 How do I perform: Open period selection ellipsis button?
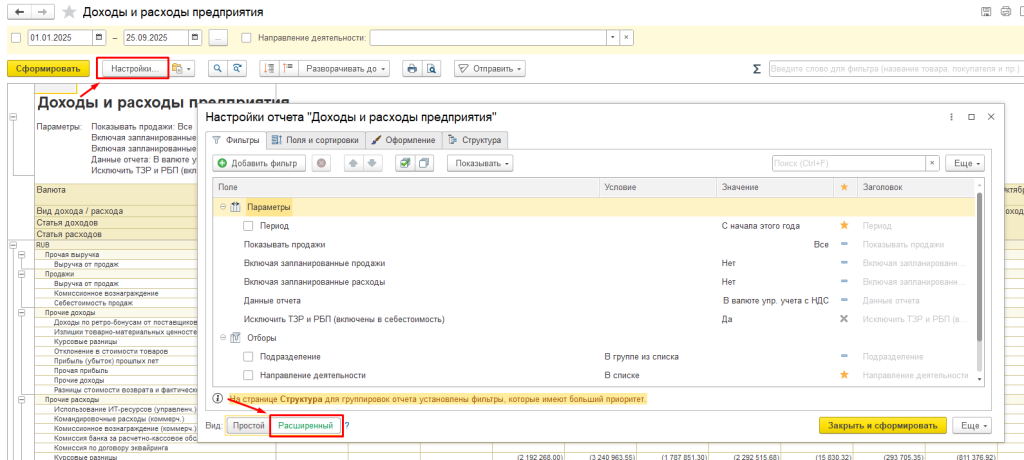pyautogui.click(x=217, y=37)
